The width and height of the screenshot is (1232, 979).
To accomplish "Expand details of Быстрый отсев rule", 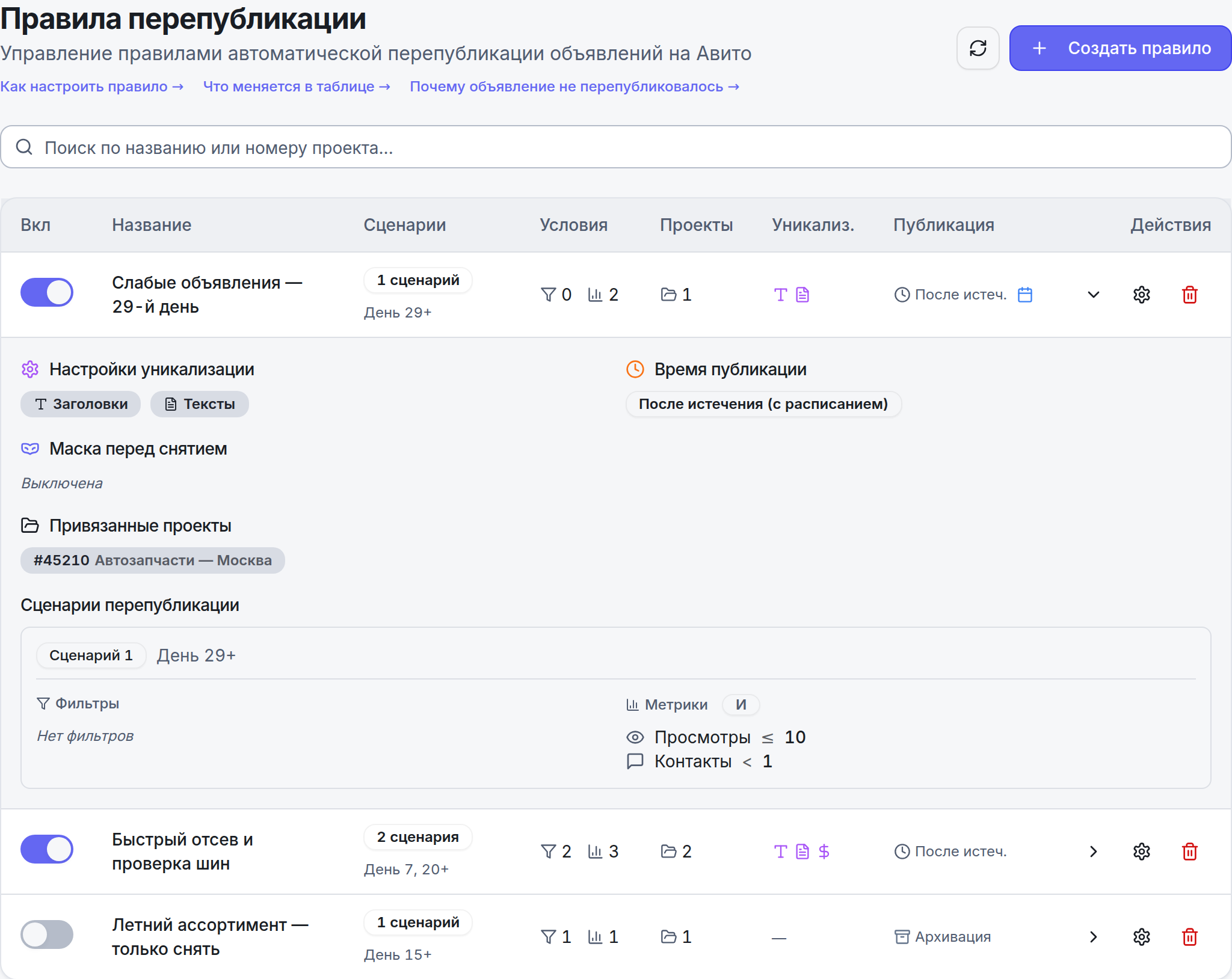I will click(x=1094, y=852).
